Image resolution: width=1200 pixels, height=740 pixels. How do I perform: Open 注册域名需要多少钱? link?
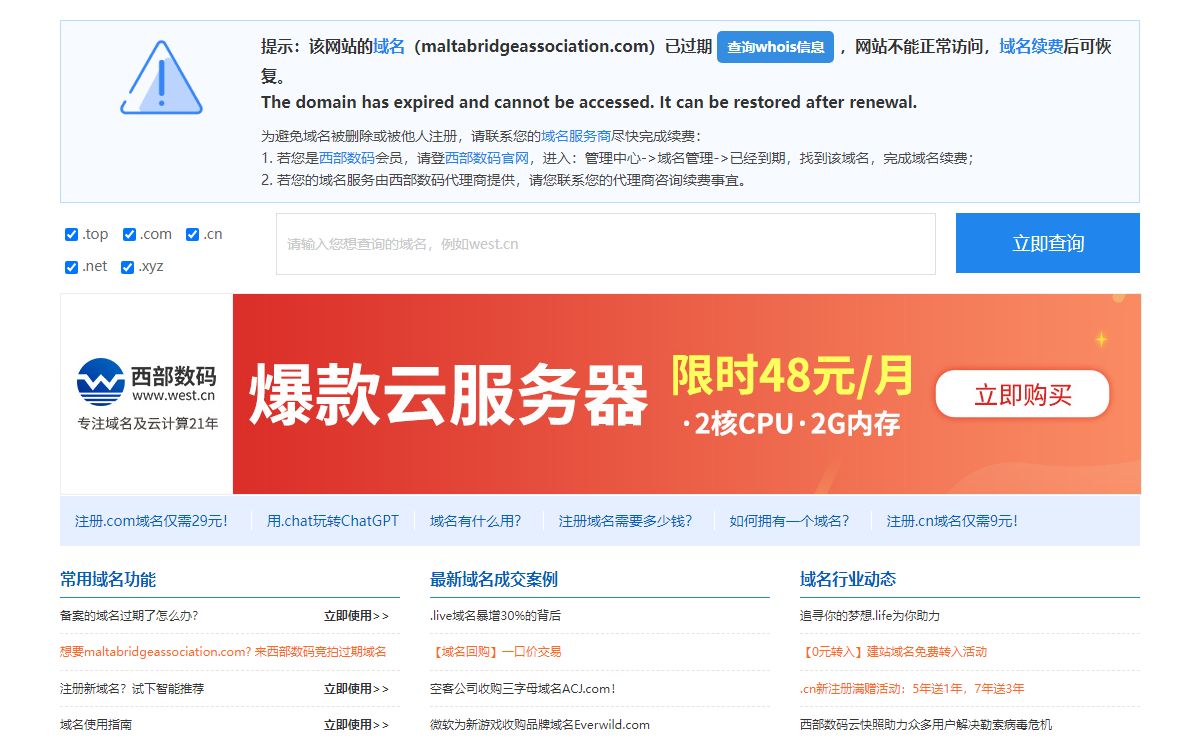[625, 521]
